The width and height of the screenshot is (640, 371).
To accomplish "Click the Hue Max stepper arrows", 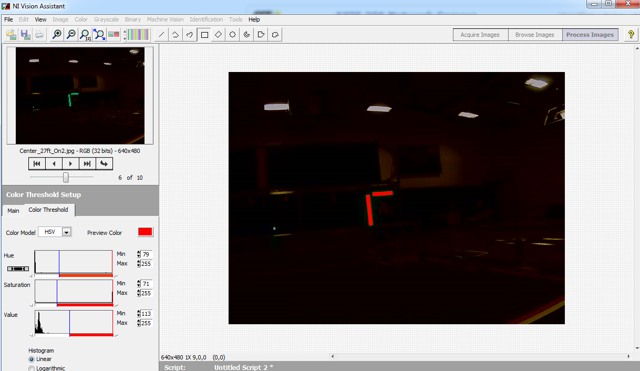I will [139, 264].
